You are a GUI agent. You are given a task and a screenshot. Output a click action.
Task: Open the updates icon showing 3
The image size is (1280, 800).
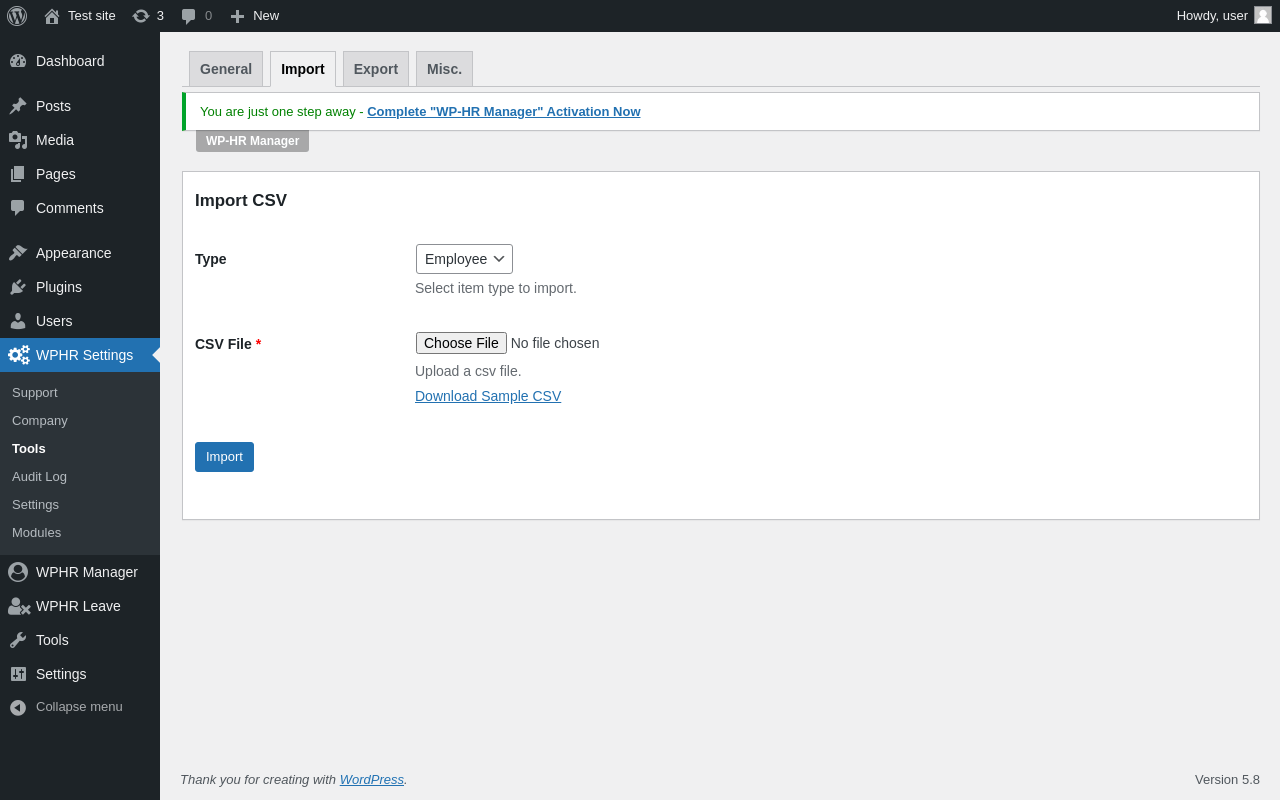[x=141, y=16]
